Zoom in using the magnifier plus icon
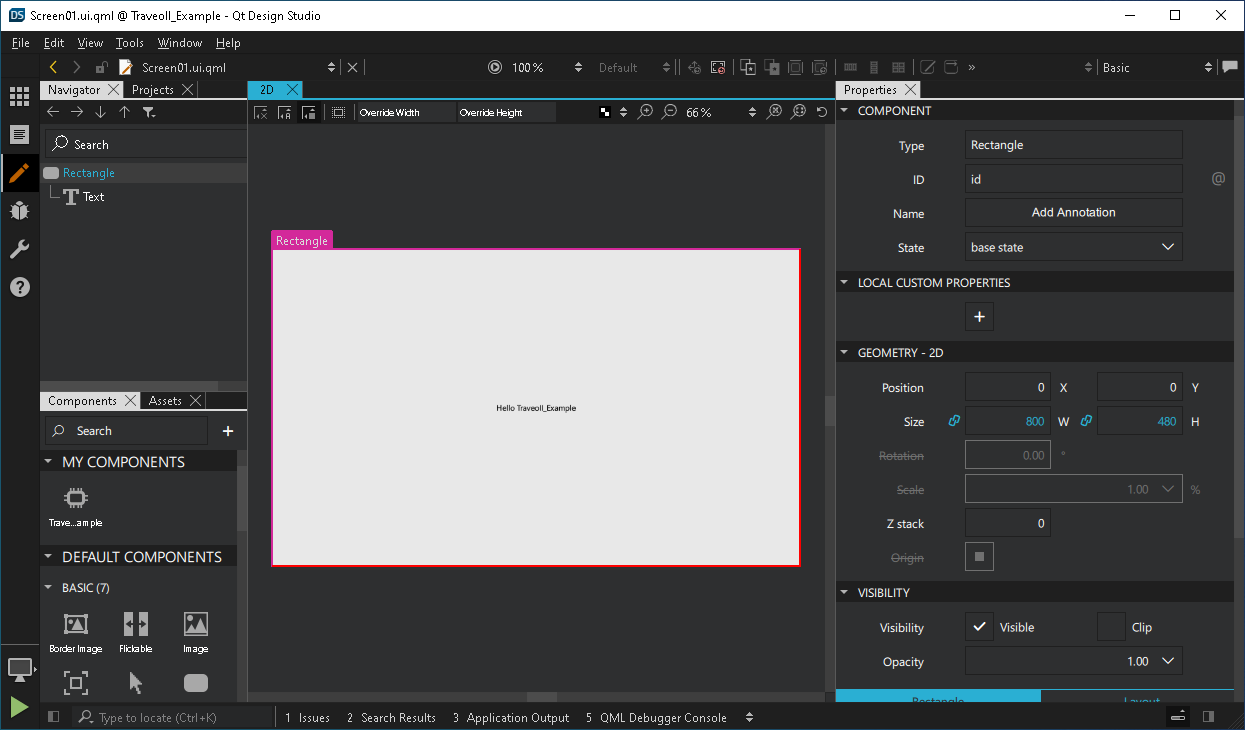 [x=645, y=111]
